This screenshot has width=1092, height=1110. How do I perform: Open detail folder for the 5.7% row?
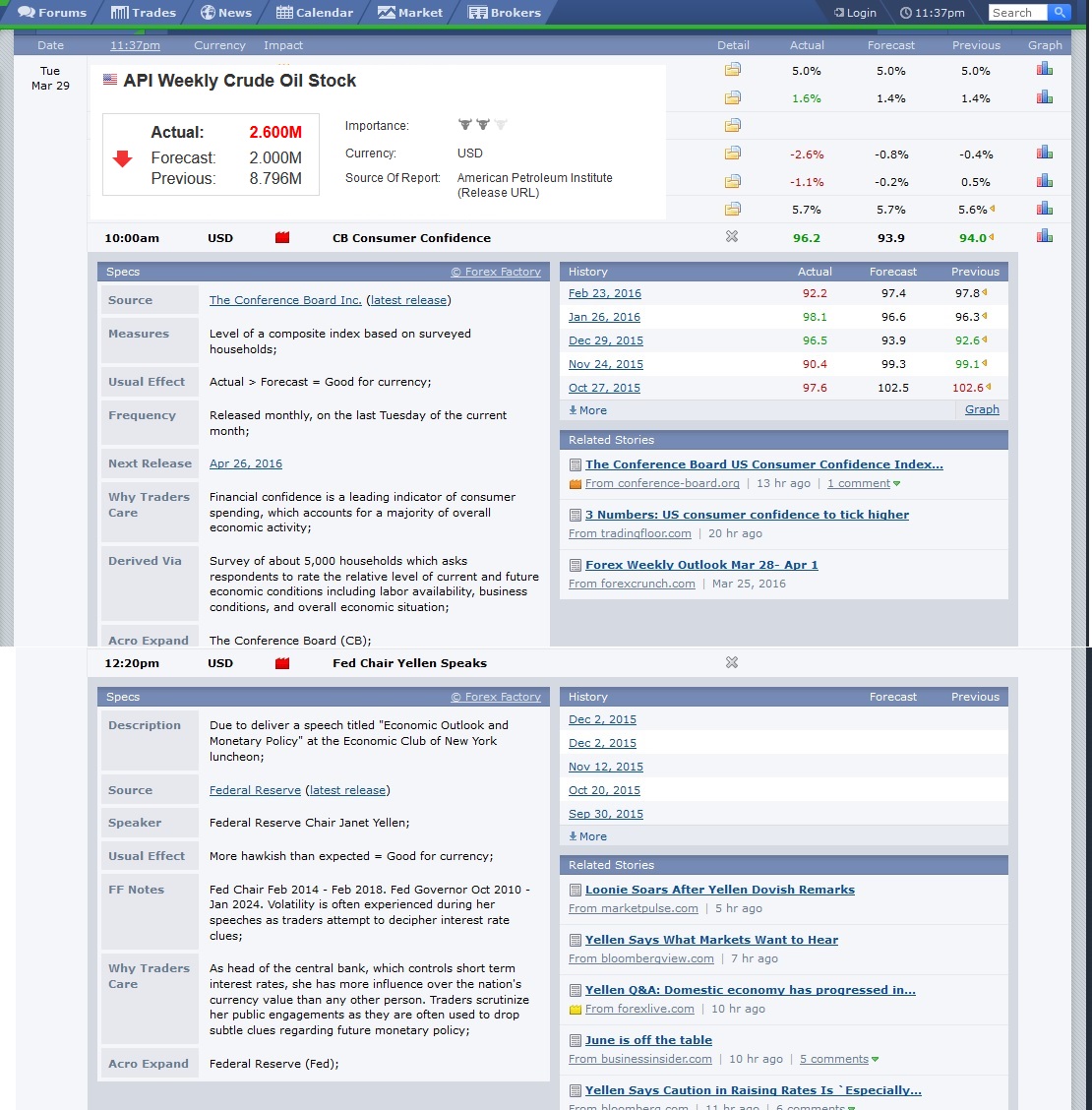tap(733, 209)
